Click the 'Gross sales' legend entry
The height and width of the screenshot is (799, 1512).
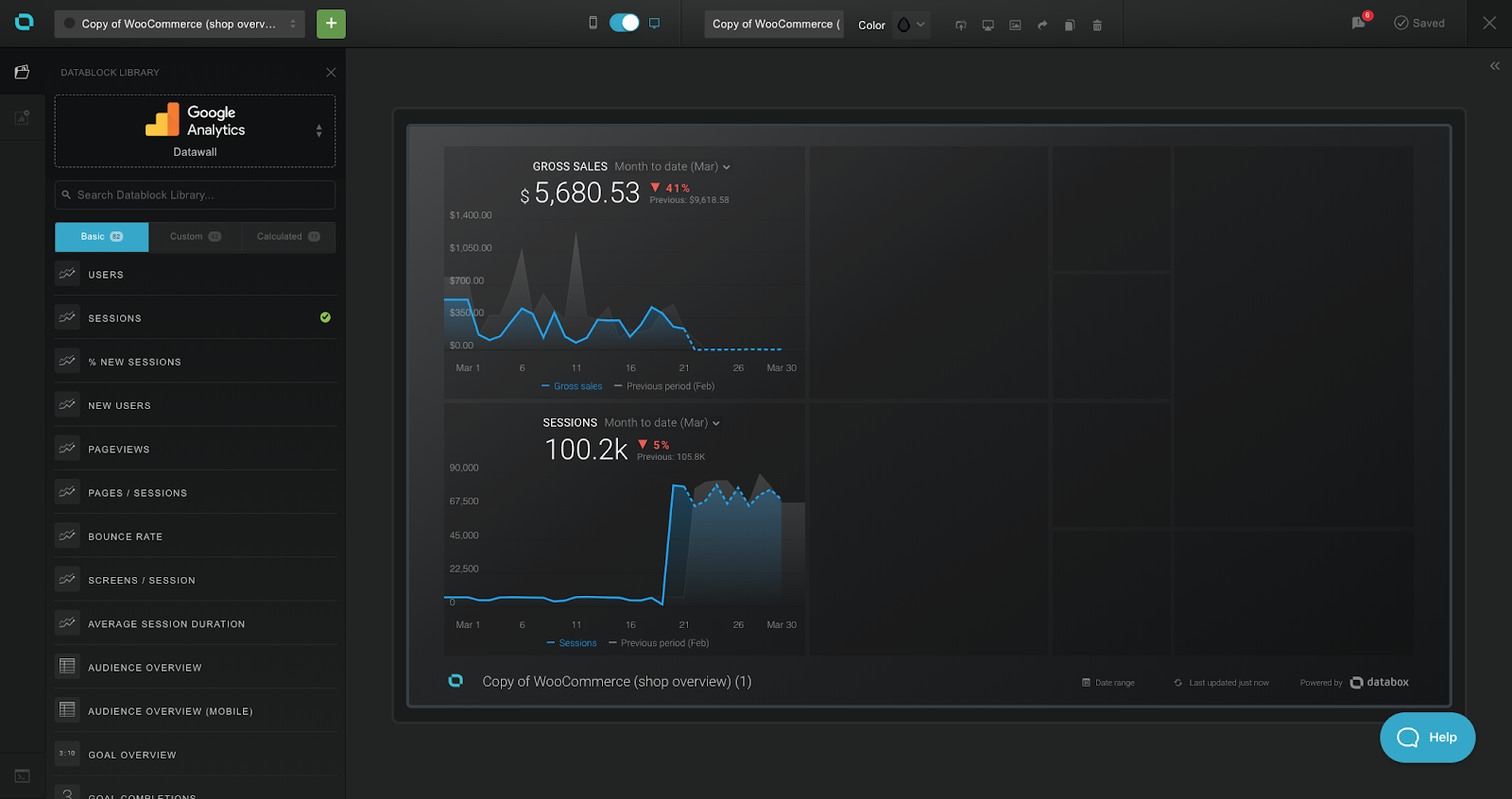click(x=572, y=386)
